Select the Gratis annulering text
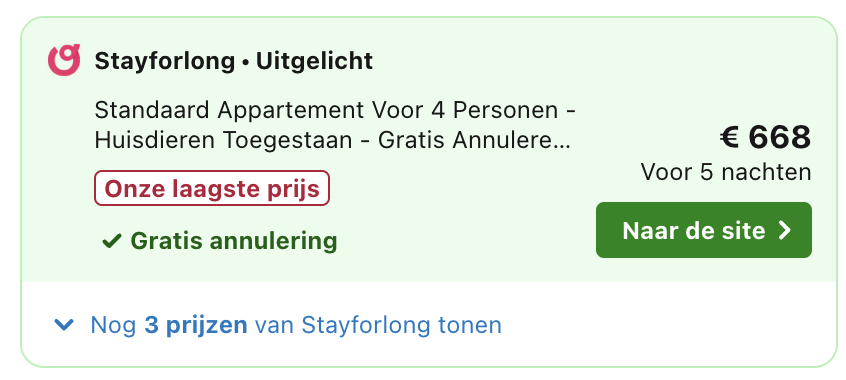This screenshot has height=380, width=846. [234, 241]
